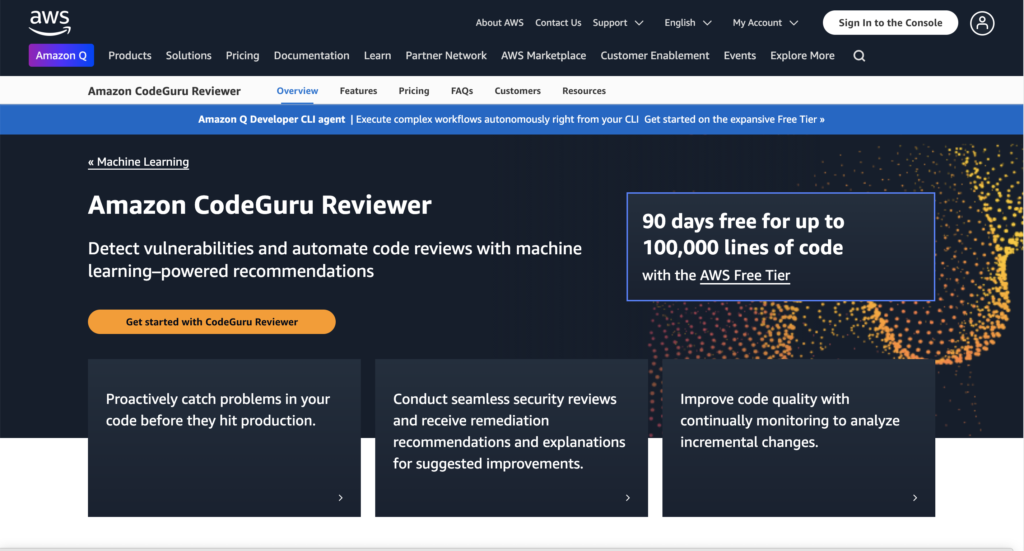Expand the My Account menu
The image size is (1024, 551).
[765, 23]
